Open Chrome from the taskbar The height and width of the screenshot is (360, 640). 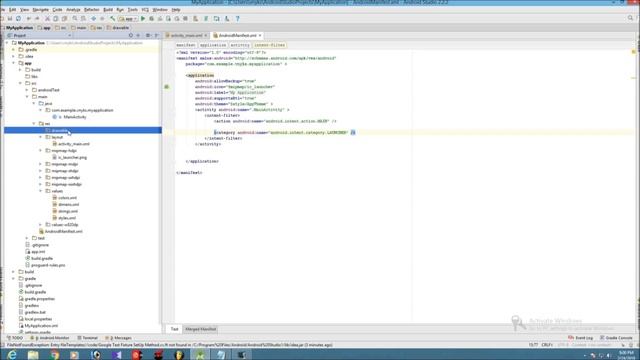54,355
